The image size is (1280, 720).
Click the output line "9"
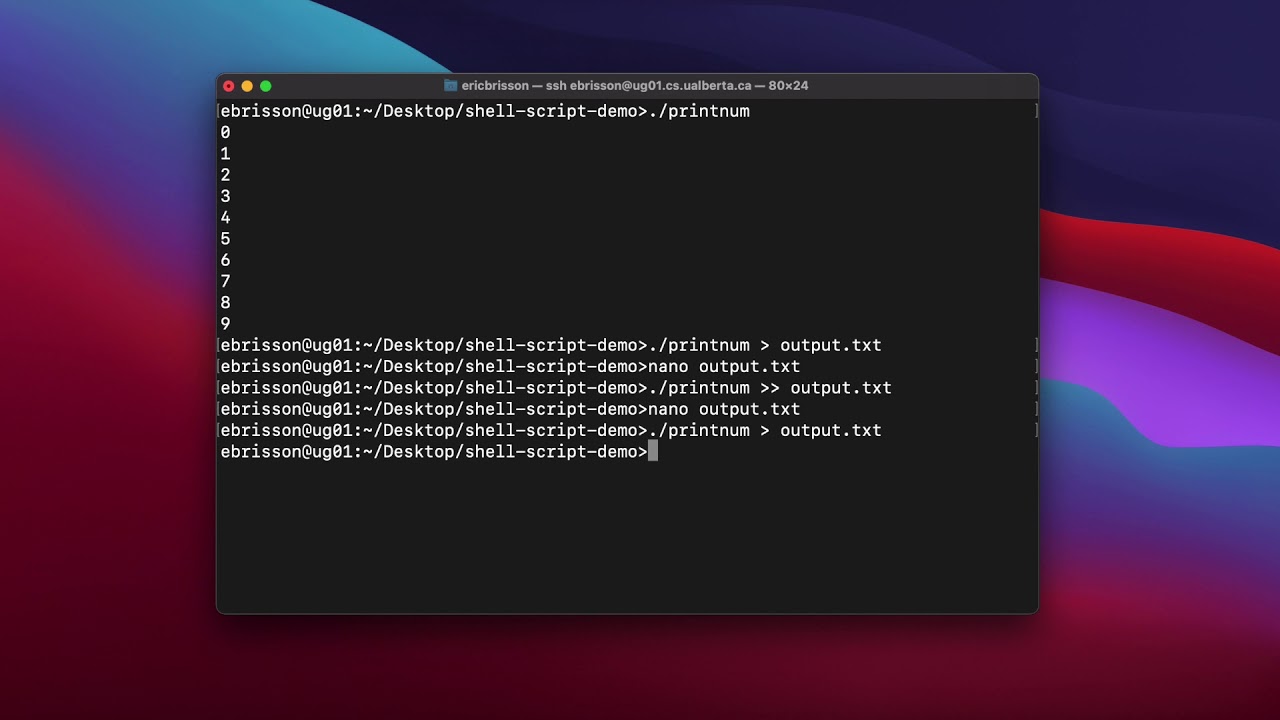225,324
